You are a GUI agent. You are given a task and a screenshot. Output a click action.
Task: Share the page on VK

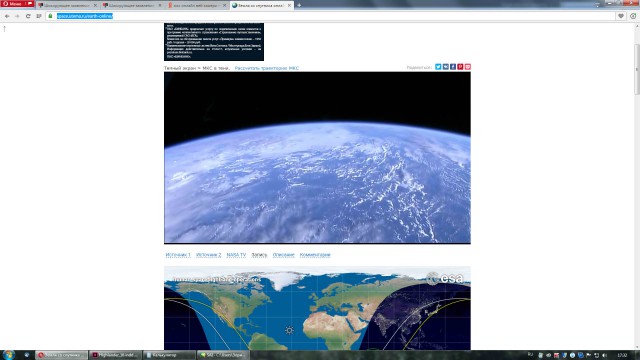pos(445,67)
